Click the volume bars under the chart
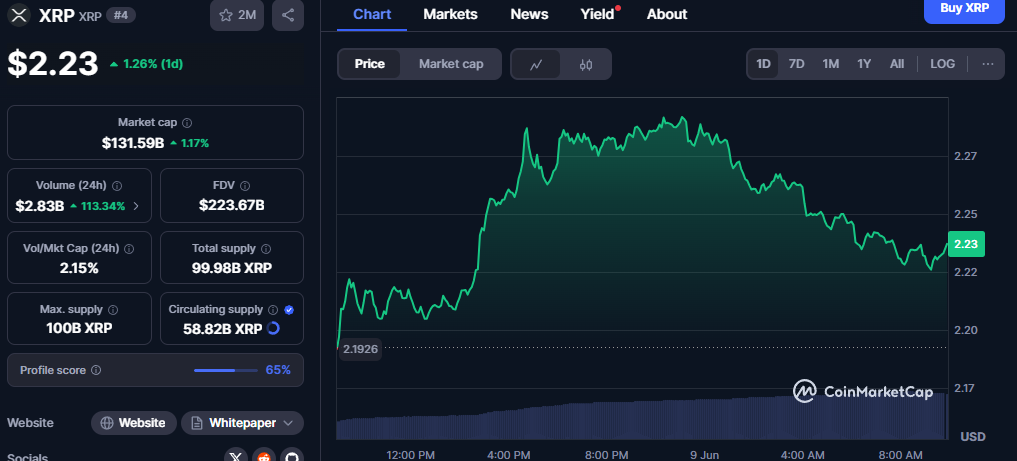Image resolution: width=1017 pixels, height=461 pixels. (642, 418)
